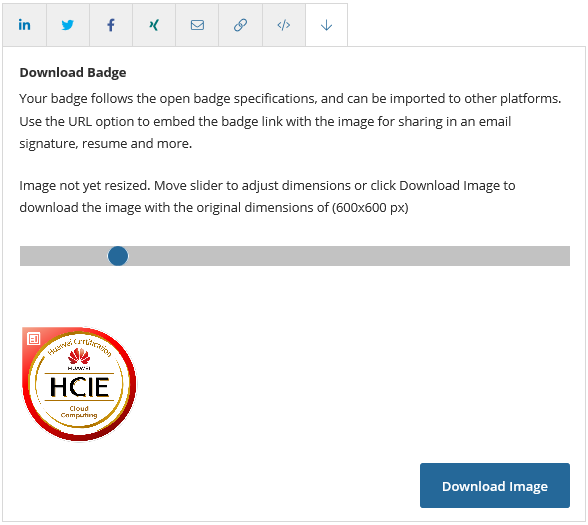Click the blue slider handle
The width and height of the screenshot is (588, 525).
118,256
